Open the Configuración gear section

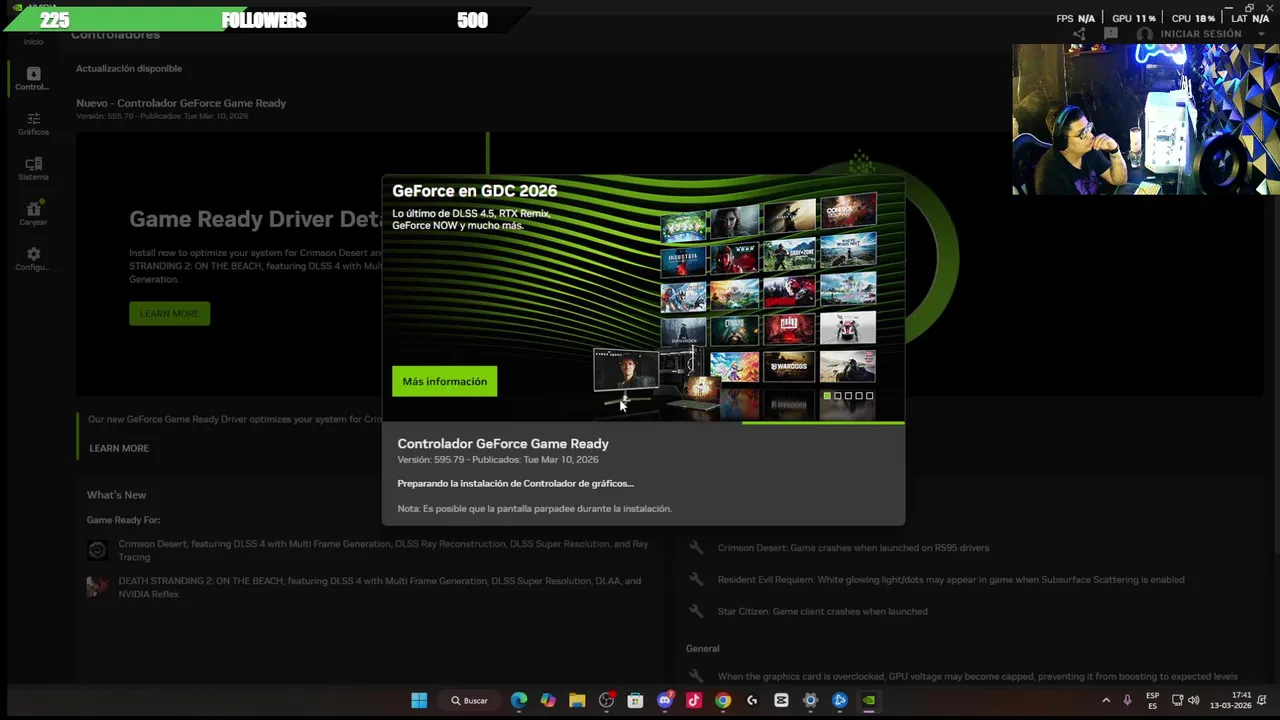tap(33, 259)
